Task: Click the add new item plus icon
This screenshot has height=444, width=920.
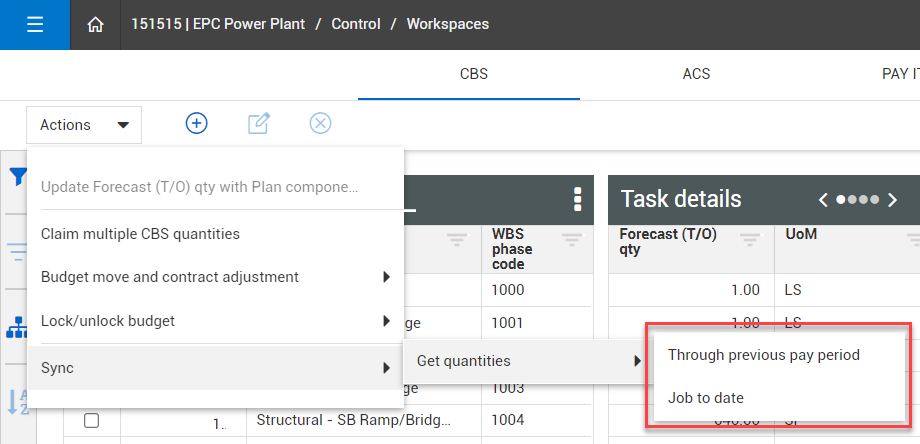Action: coord(197,123)
